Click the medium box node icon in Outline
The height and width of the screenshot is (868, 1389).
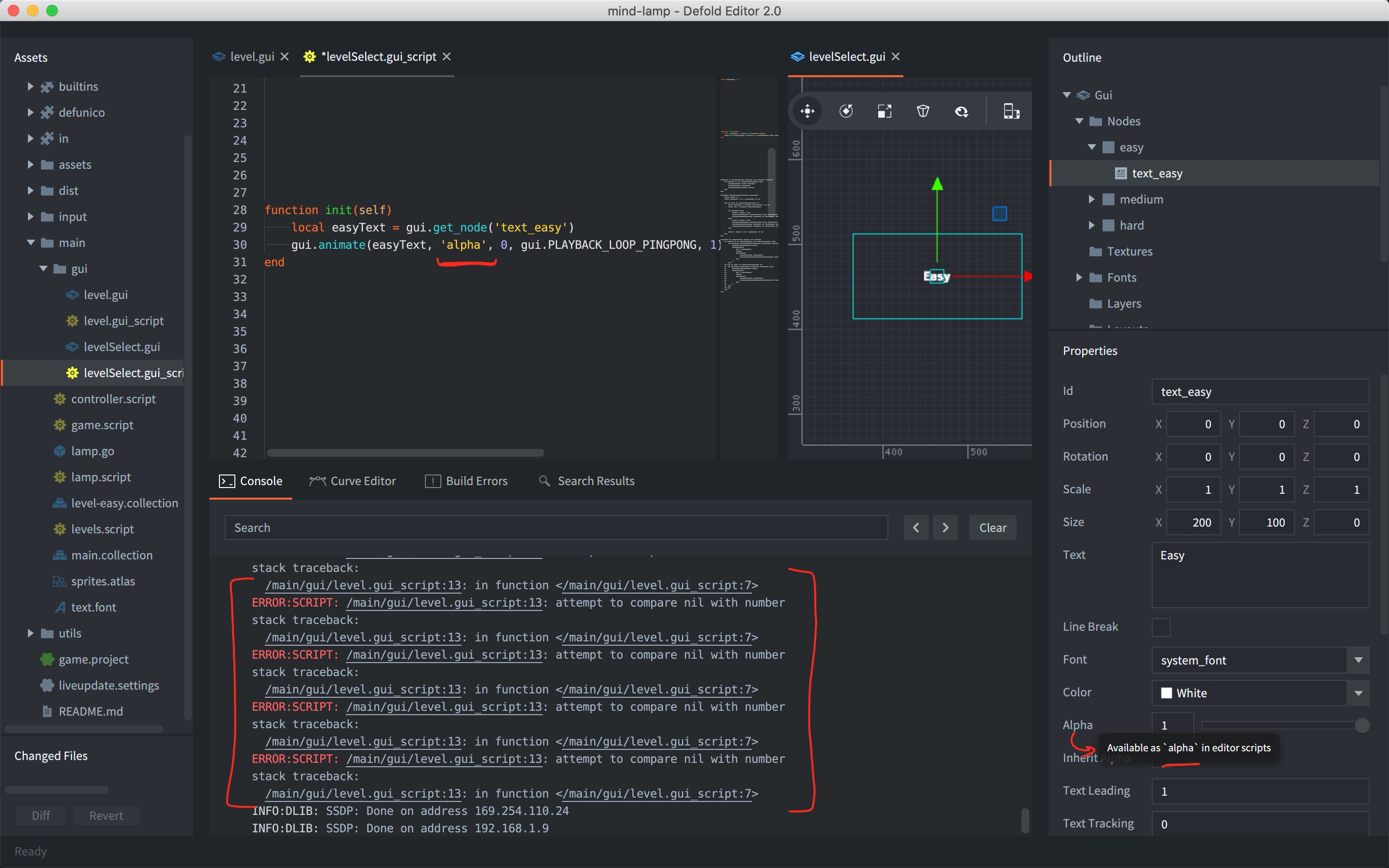click(1108, 199)
